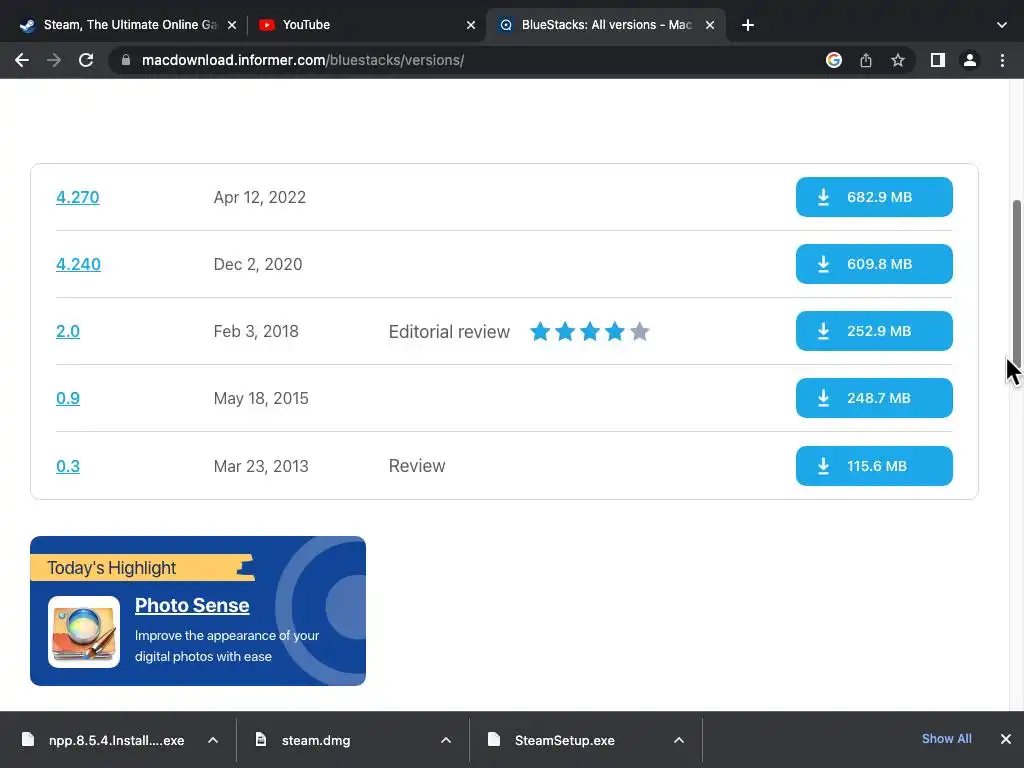Expand options for npp.8.5.4 installer download
1024x768 pixels.
click(213, 740)
